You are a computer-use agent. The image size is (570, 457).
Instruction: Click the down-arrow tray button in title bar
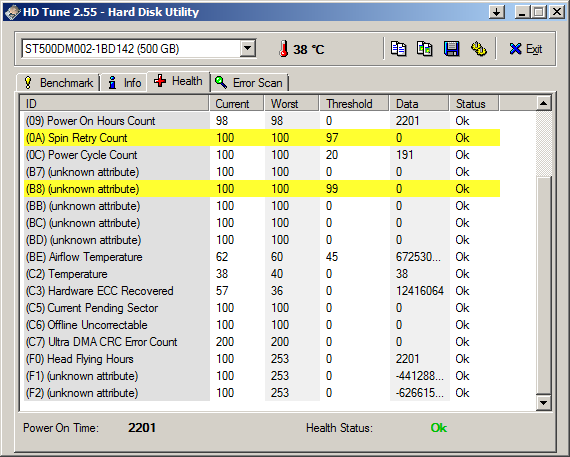point(497,12)
